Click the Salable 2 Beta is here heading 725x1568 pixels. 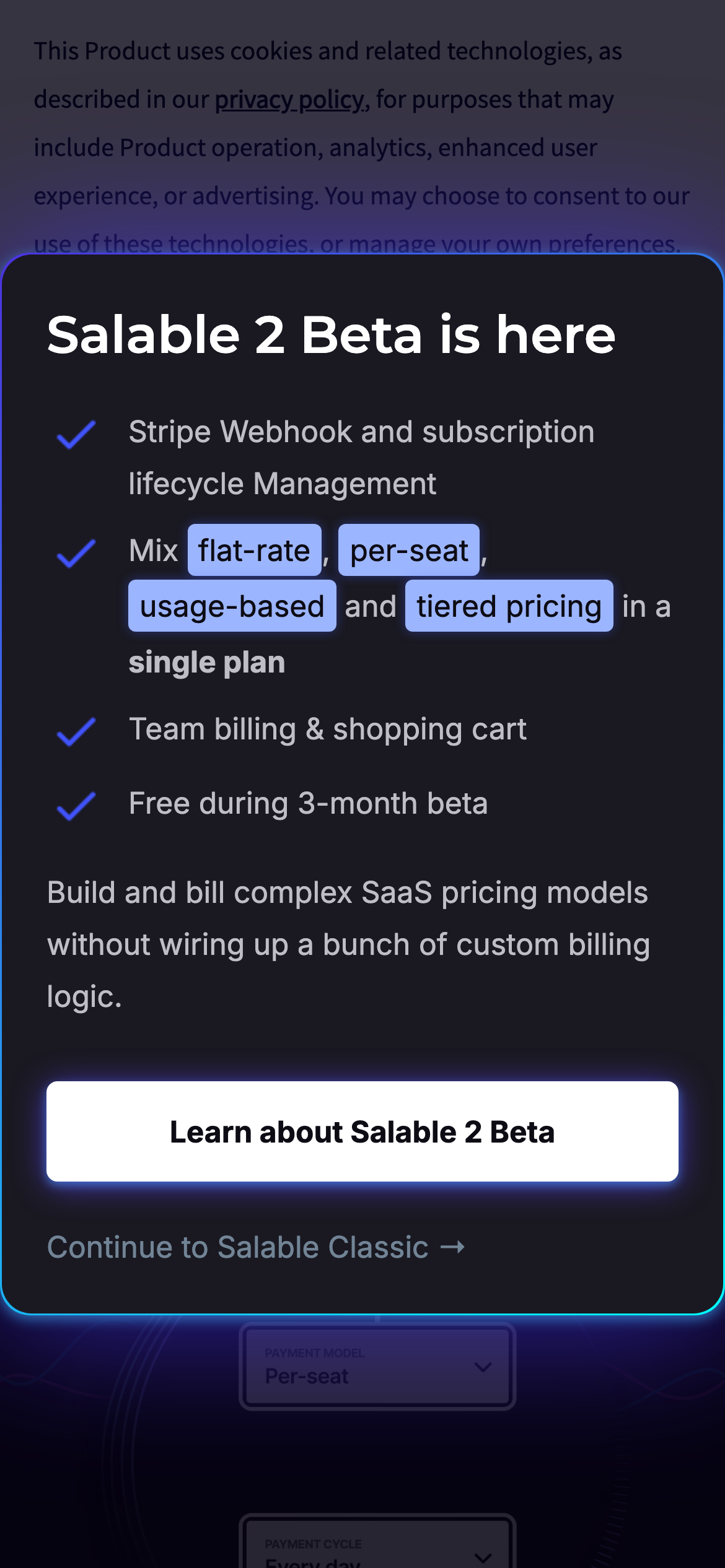(331, 334)
